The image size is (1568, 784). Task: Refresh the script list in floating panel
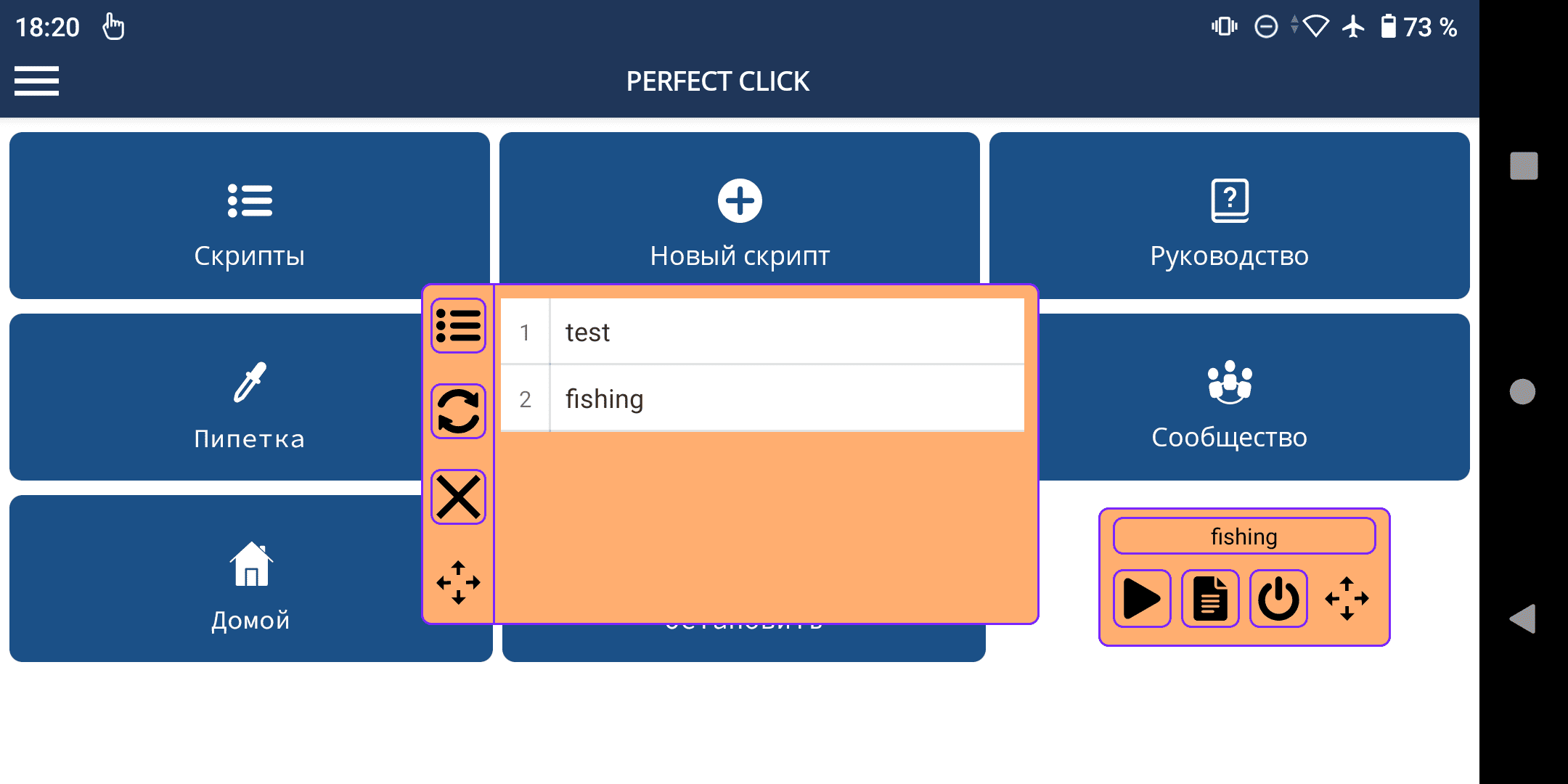point(458,412)
